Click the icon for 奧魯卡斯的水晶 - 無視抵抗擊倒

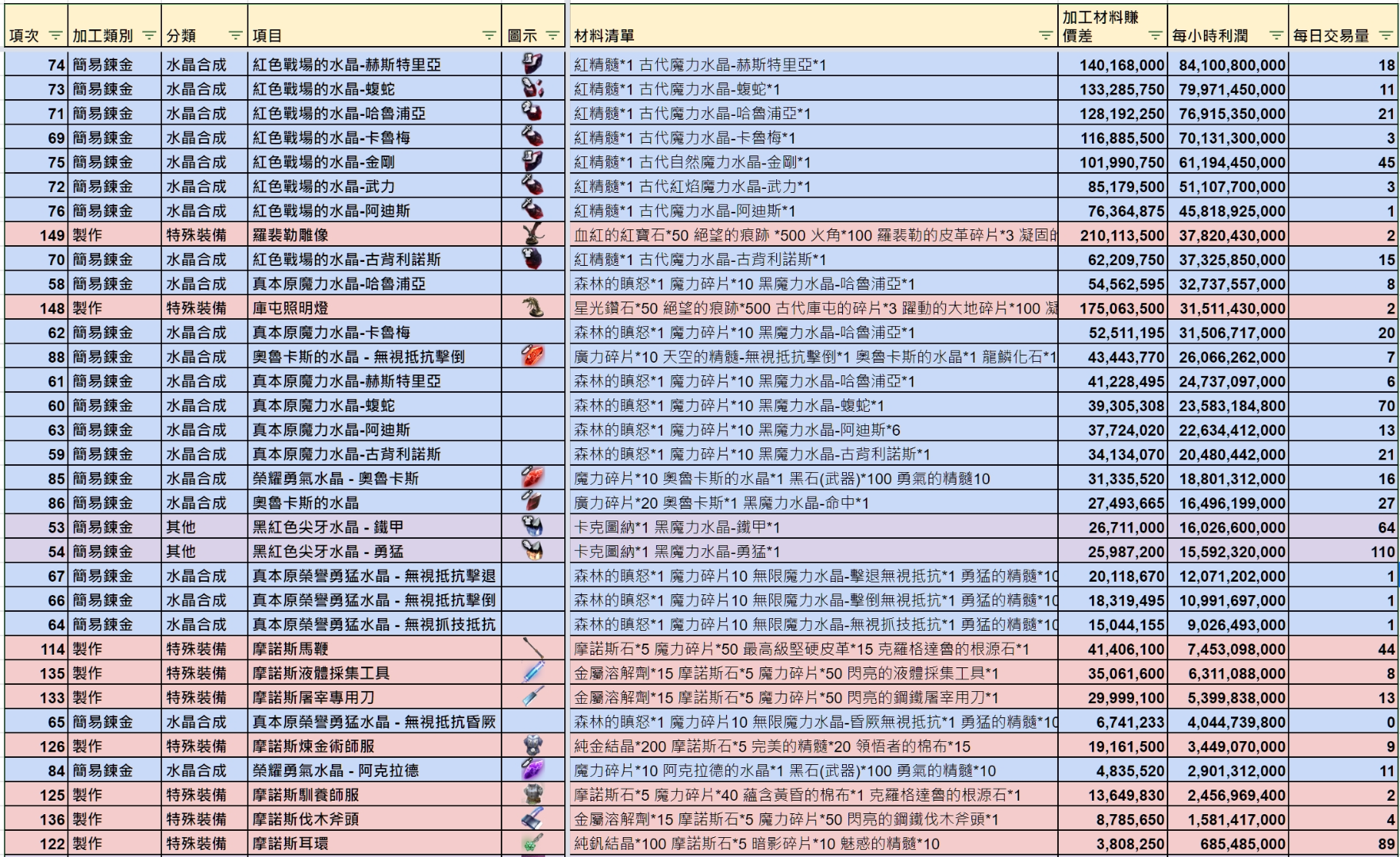(x=533, y=356)
